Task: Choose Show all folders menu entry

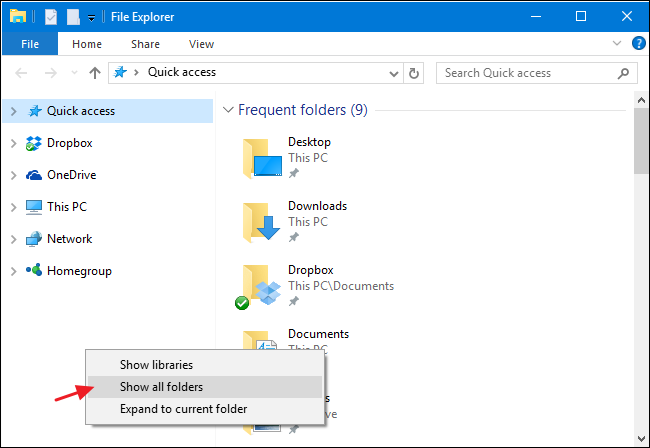Action: pos(161,387)
